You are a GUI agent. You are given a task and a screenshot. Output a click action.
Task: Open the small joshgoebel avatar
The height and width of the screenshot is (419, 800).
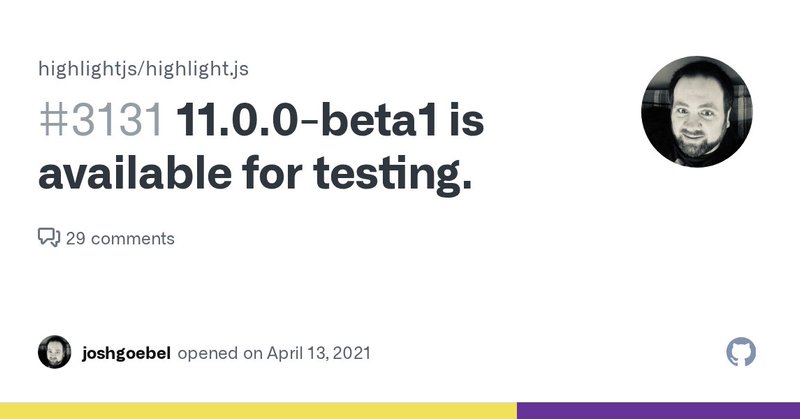click(55, 352)
